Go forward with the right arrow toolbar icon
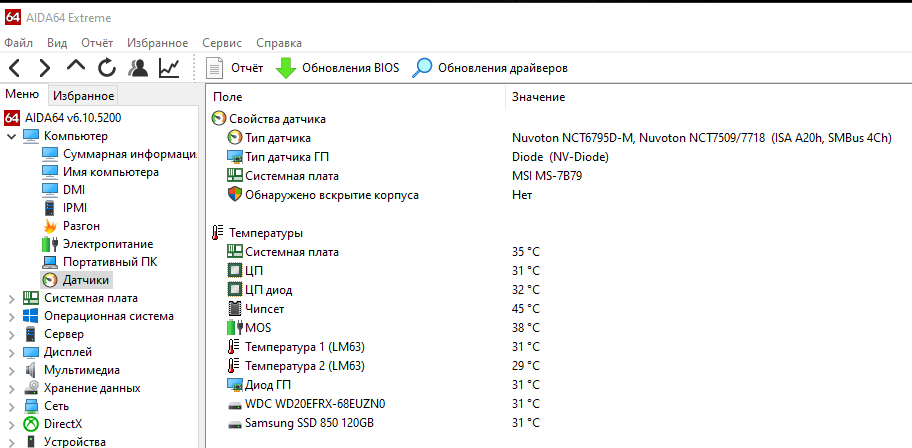Screen dimensions: 912x448 pyautogui.click(x=45, y=68)
